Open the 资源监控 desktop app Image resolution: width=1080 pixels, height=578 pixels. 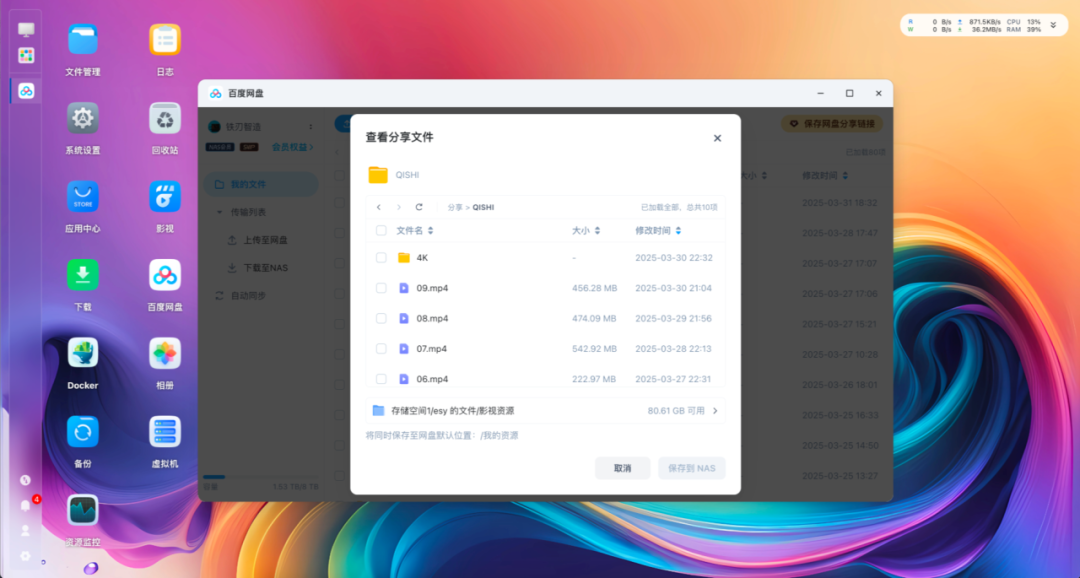pyautogui.click(x=83, y=510)
